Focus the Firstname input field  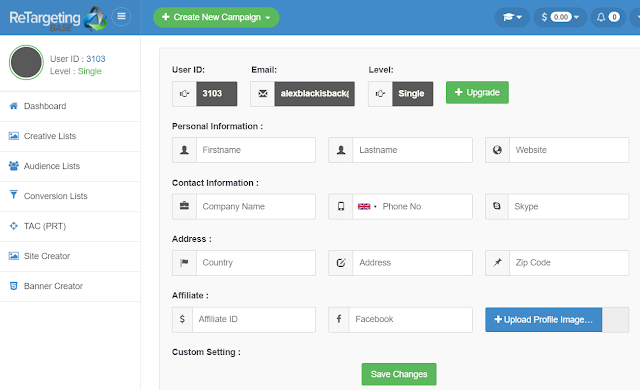point(256,150)
